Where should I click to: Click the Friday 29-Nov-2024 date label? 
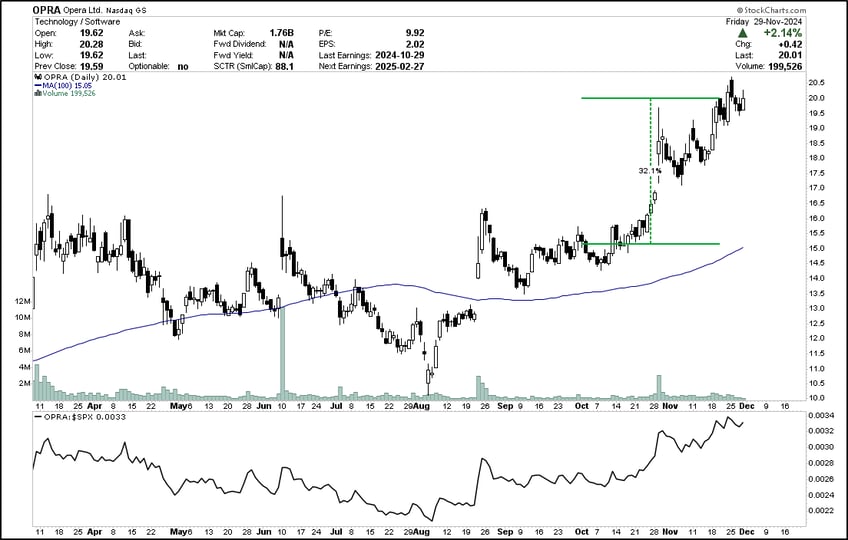(x=764, y=22)
